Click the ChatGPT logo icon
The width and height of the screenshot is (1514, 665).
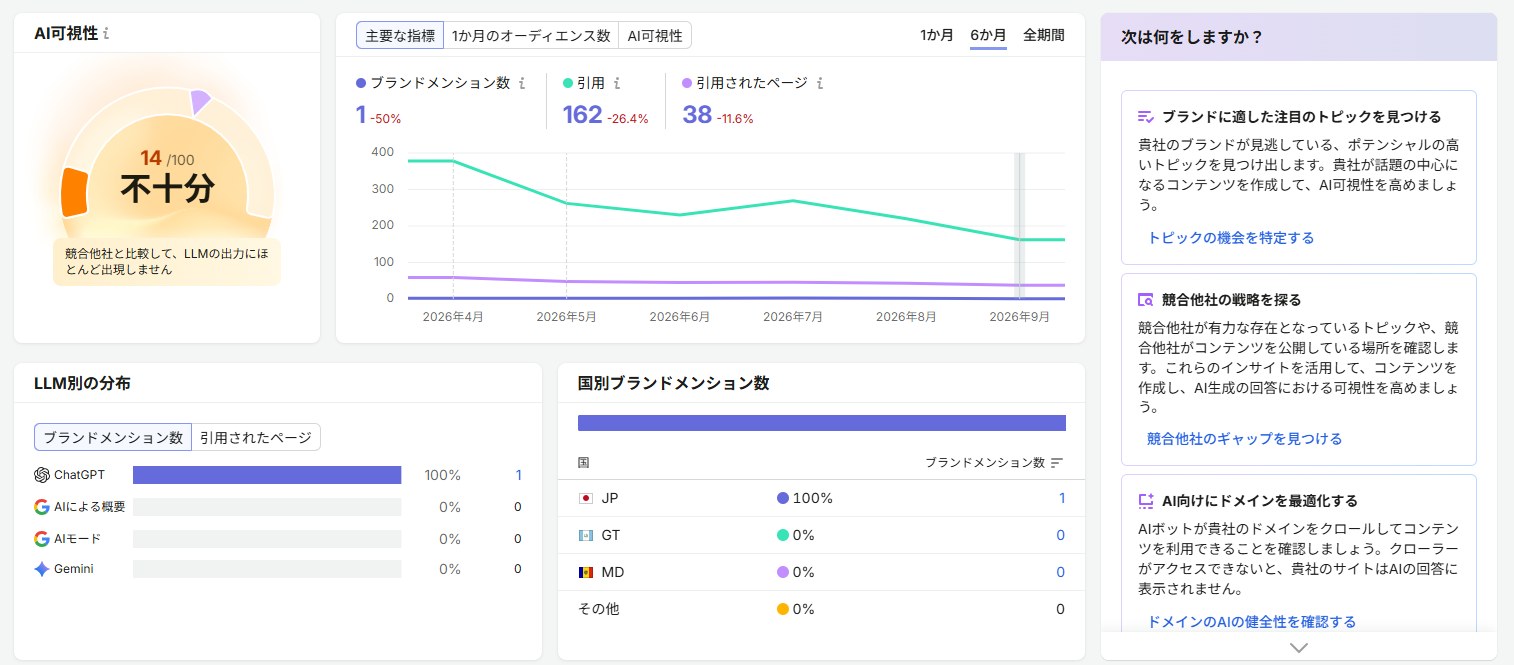tap(42, 475)
